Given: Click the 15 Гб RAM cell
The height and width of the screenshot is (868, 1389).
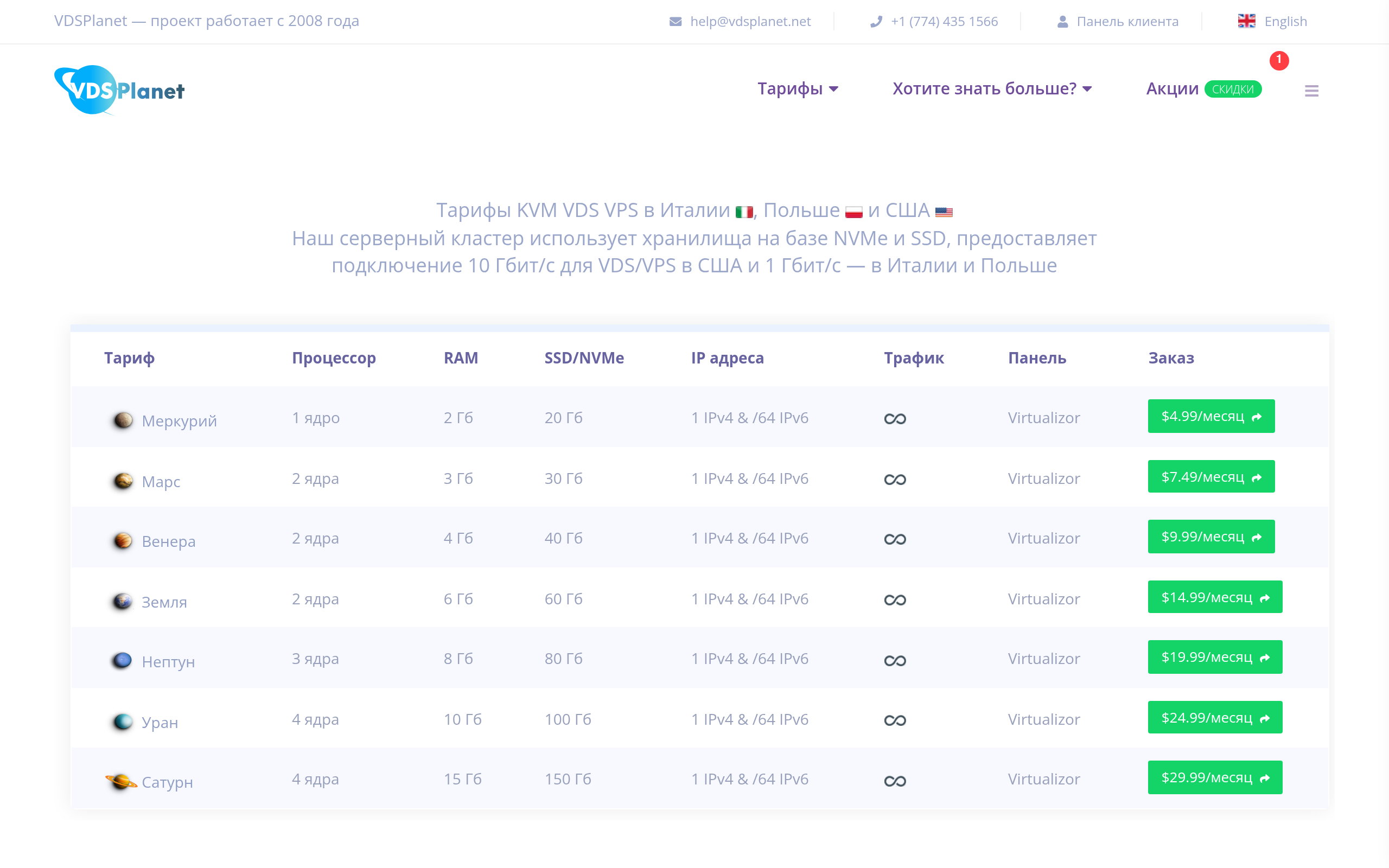Looking at the screenshot, I should pos(463,779).
